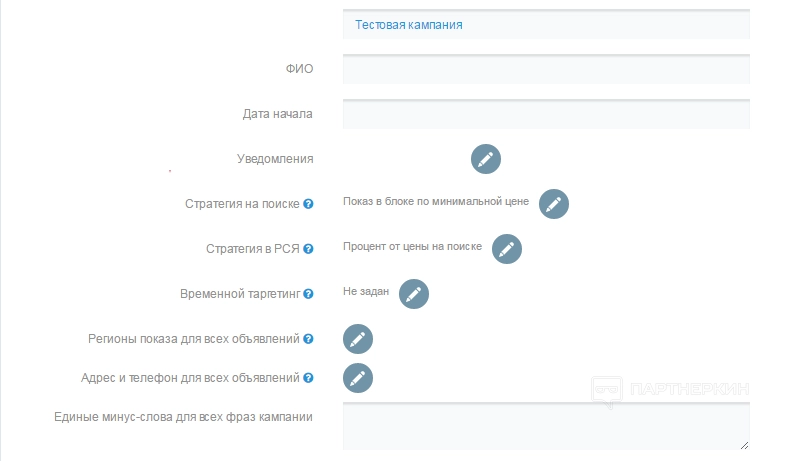800x461 pixels.
Task: Show help for Регионы показа
Action: (x=308, y=339)
